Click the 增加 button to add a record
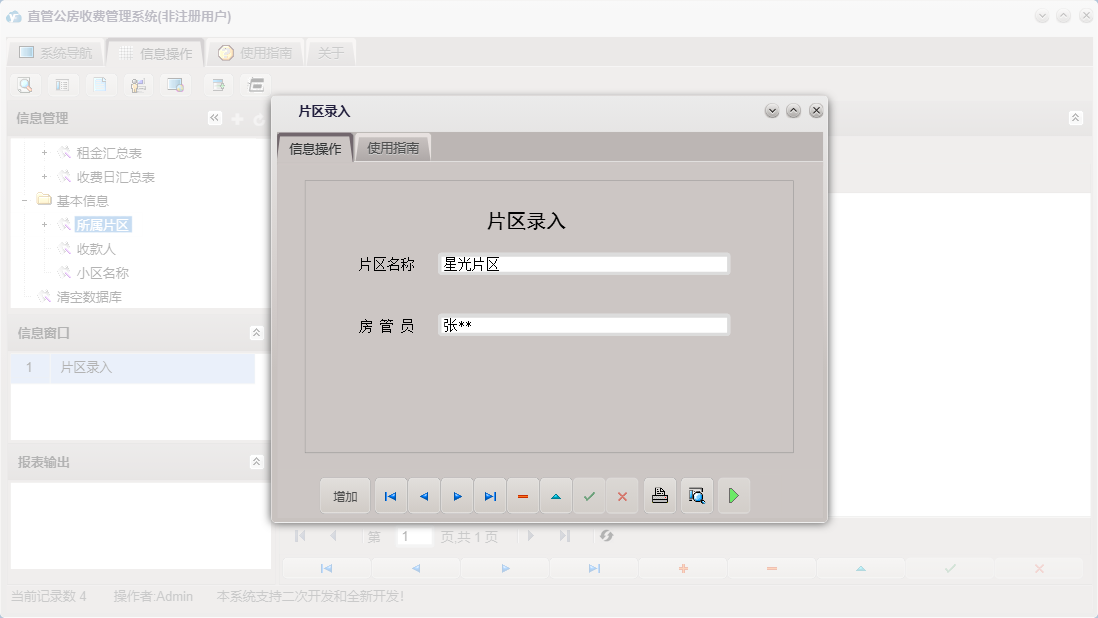 (344, 495)
